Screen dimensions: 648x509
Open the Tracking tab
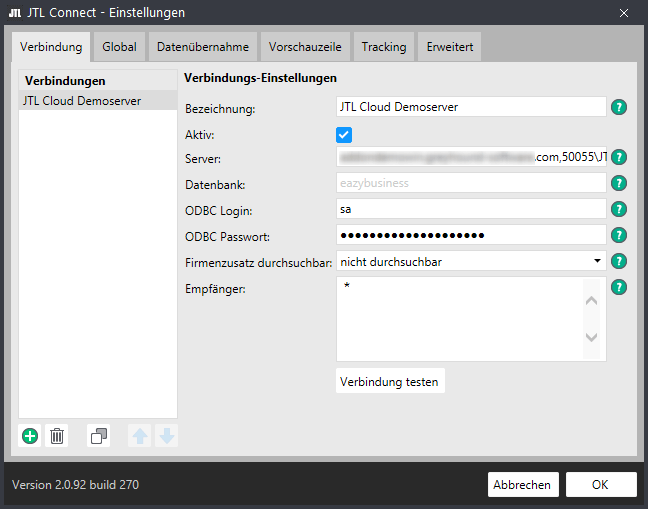point(384,47)
